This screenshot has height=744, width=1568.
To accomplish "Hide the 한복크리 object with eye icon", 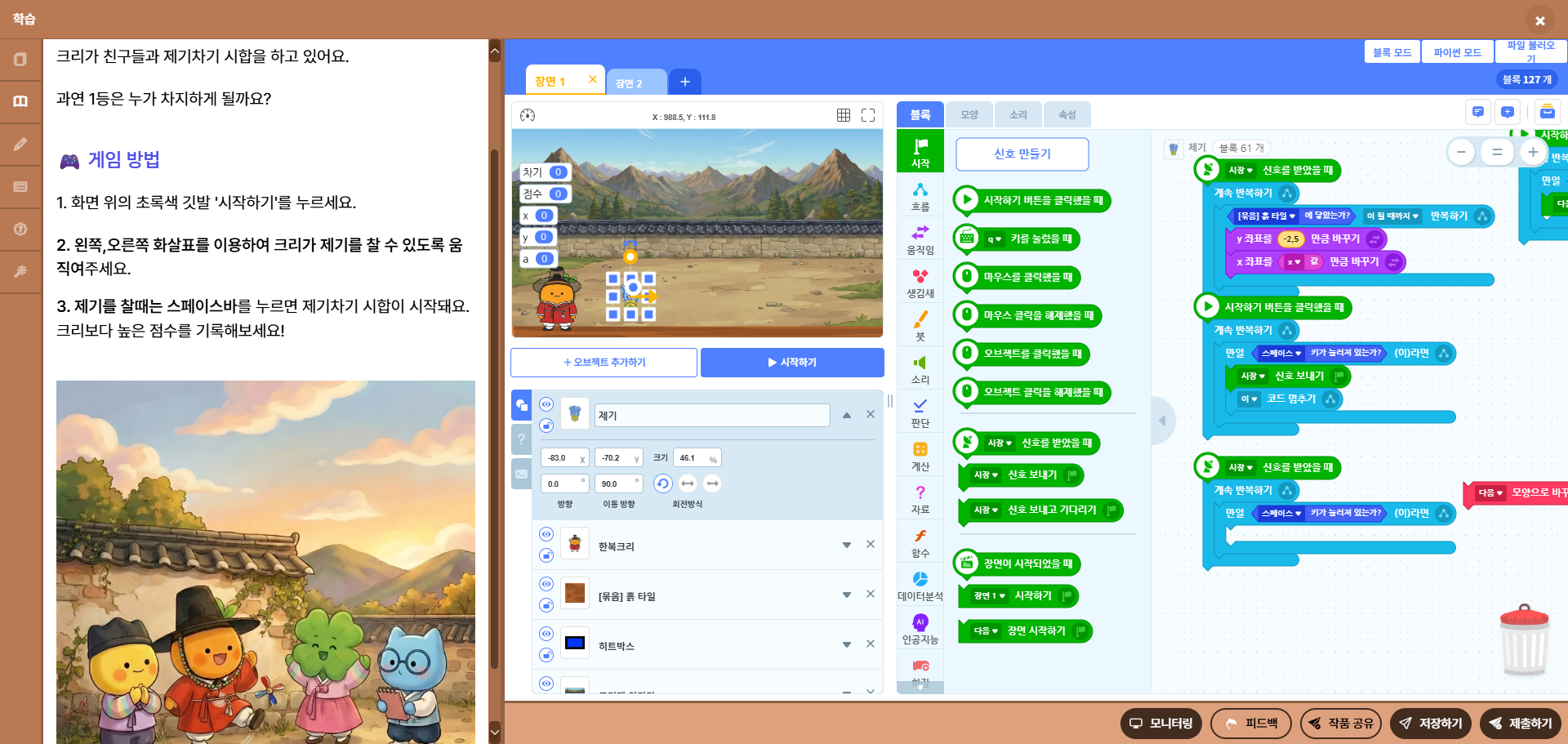I will point(546,534).
